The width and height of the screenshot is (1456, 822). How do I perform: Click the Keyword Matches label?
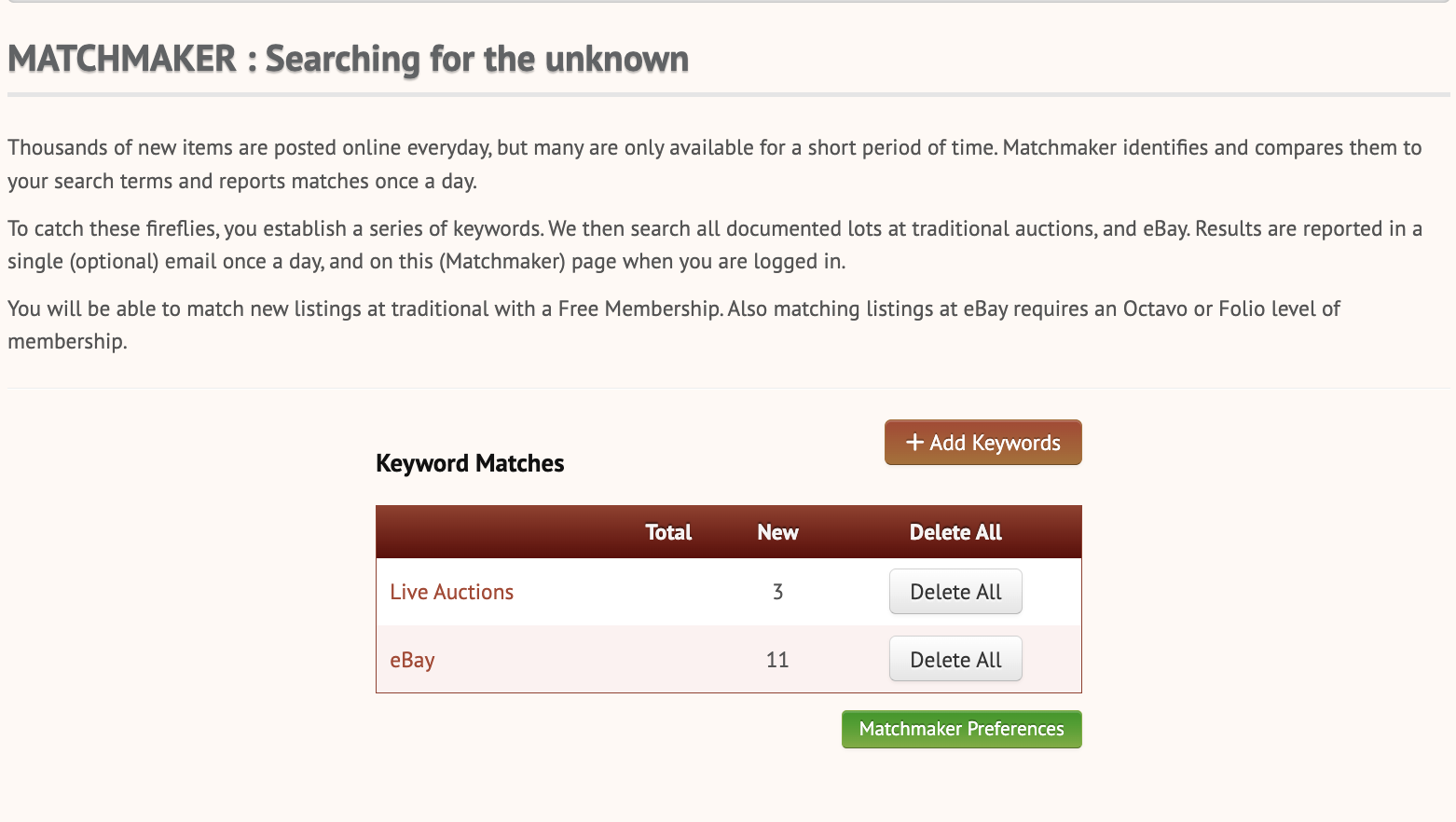[x=470, y=462]
